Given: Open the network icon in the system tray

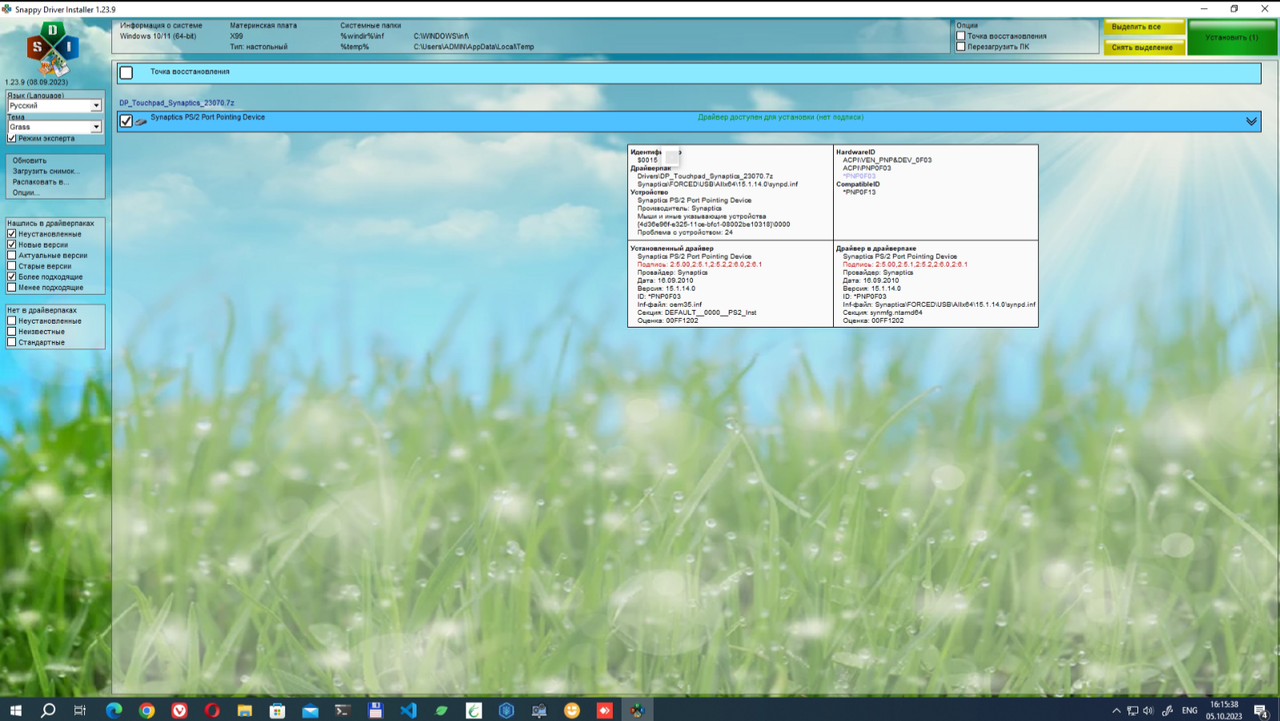Looking at the screenshot, I should coord(1132,710).
